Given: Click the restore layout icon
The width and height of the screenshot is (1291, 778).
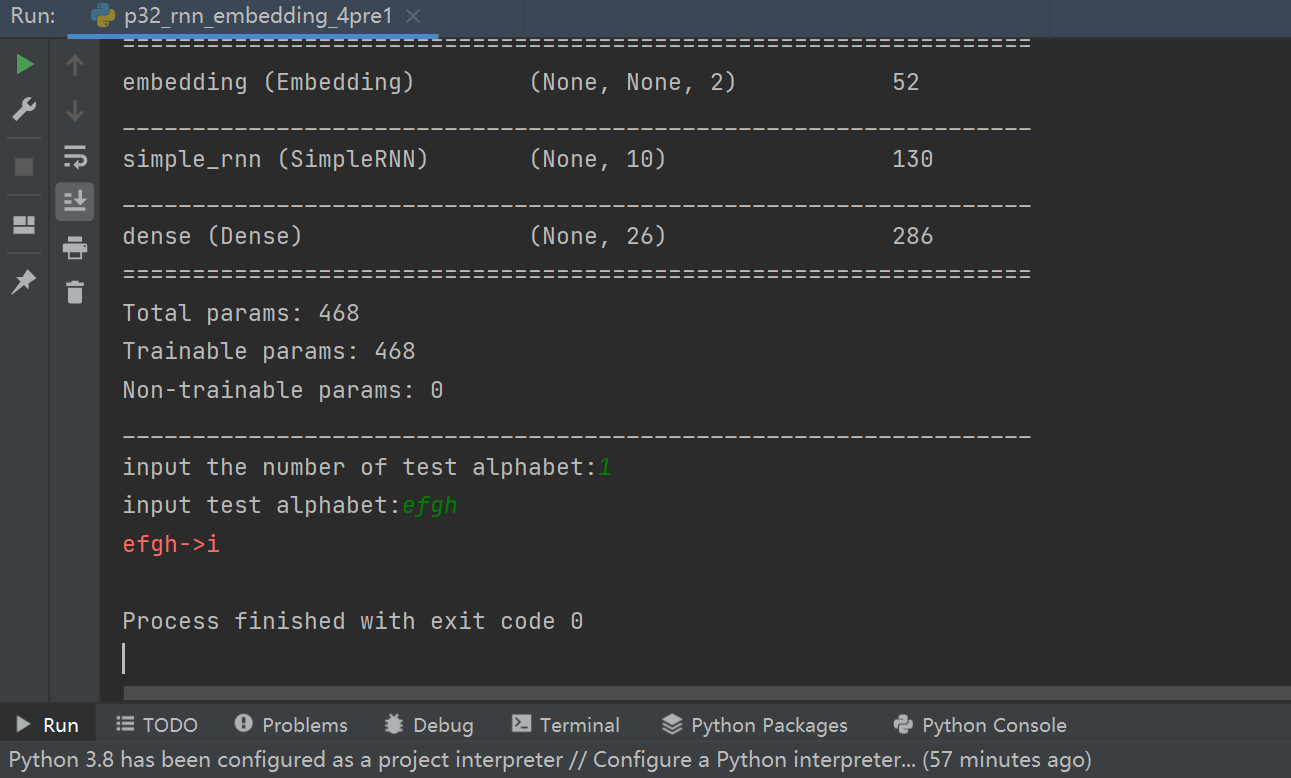Looking at the screenshot, I should [x=24, y=225].
